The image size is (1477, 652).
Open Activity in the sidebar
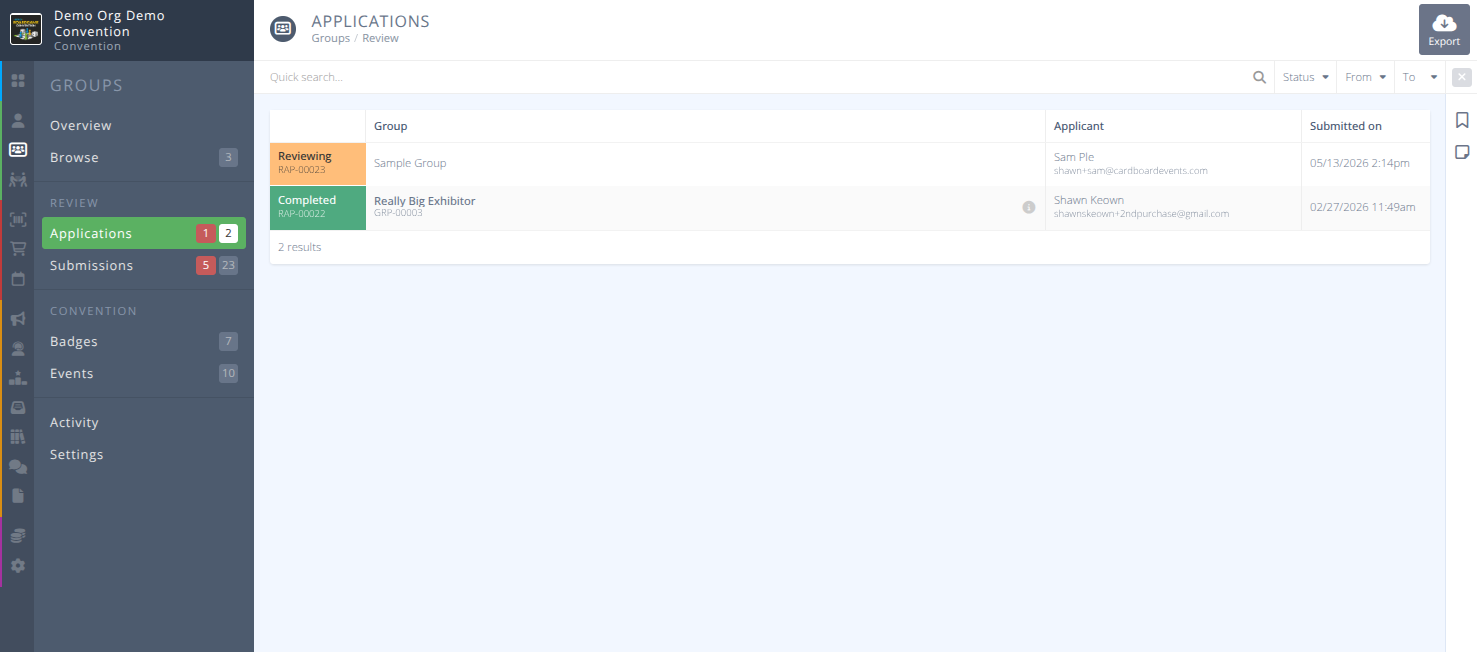tap(144, 422)
